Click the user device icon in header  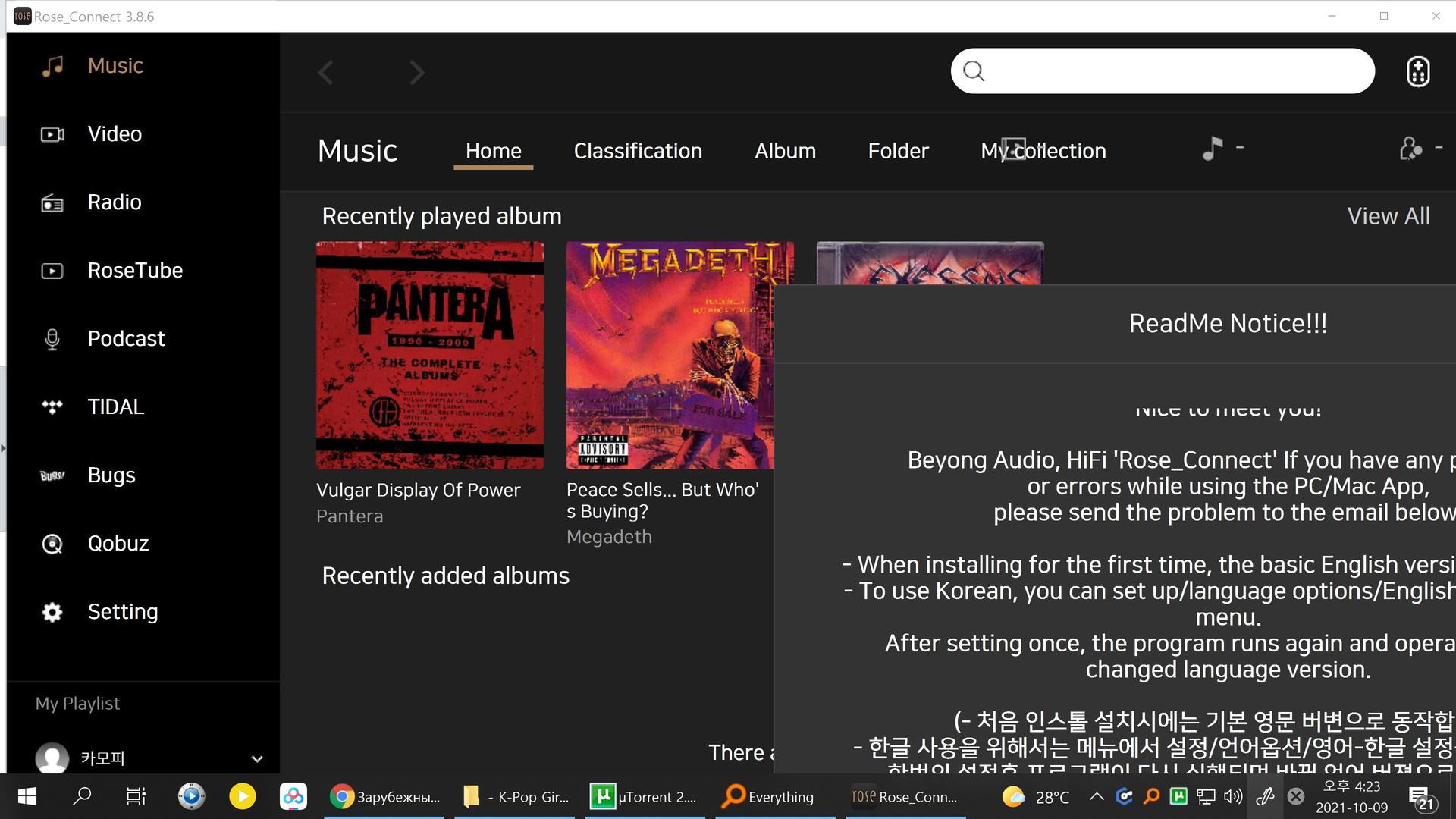[1410, 148]
